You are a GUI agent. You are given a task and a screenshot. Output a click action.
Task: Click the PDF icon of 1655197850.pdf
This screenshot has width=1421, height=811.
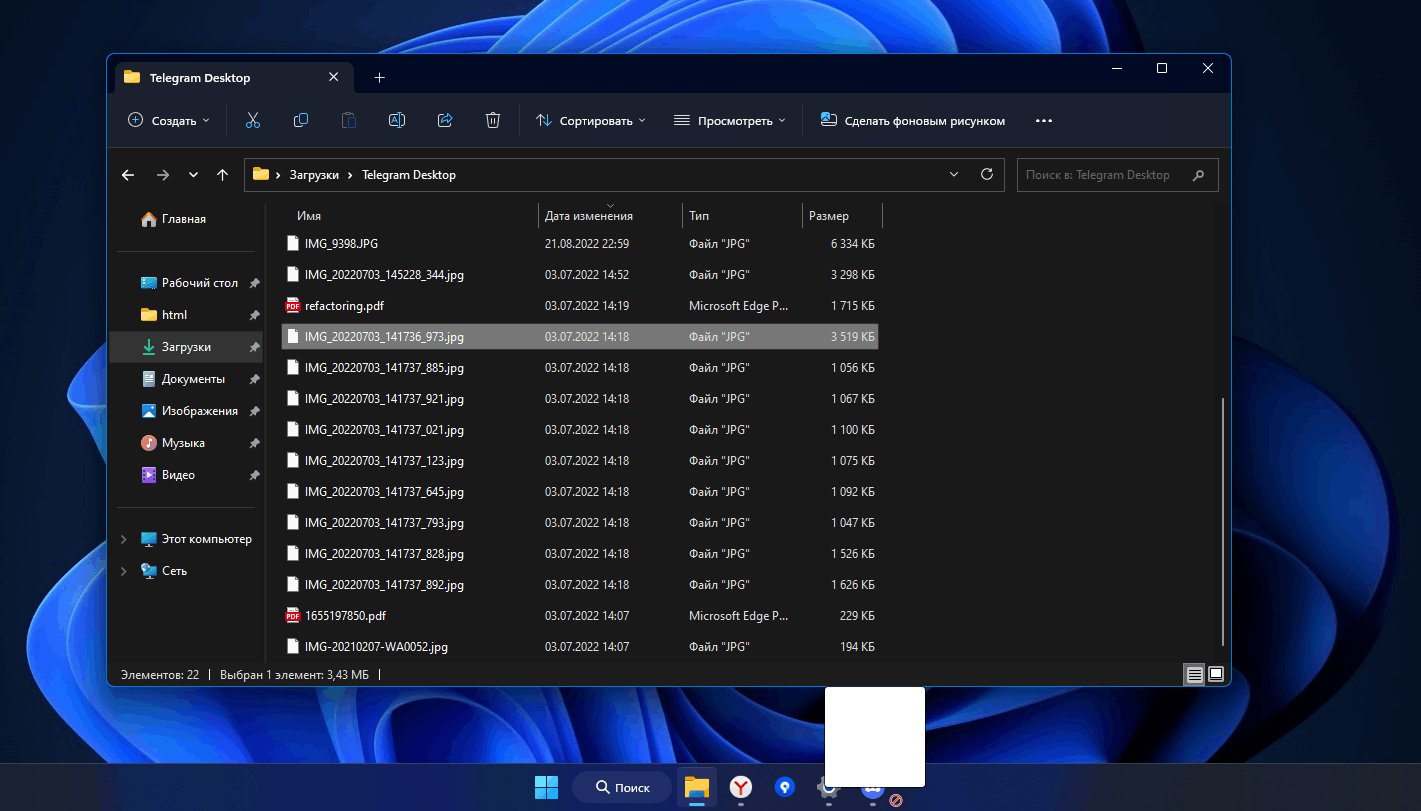click(293, 615)
